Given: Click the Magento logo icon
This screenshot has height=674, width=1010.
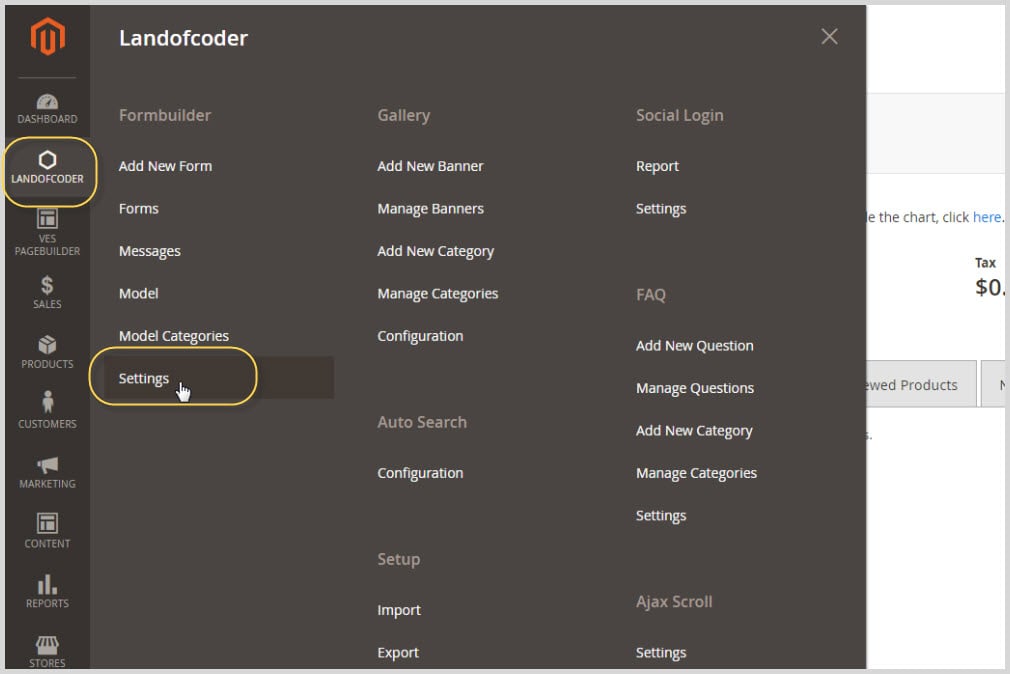Looking at the screenshot, I should 48,36.
